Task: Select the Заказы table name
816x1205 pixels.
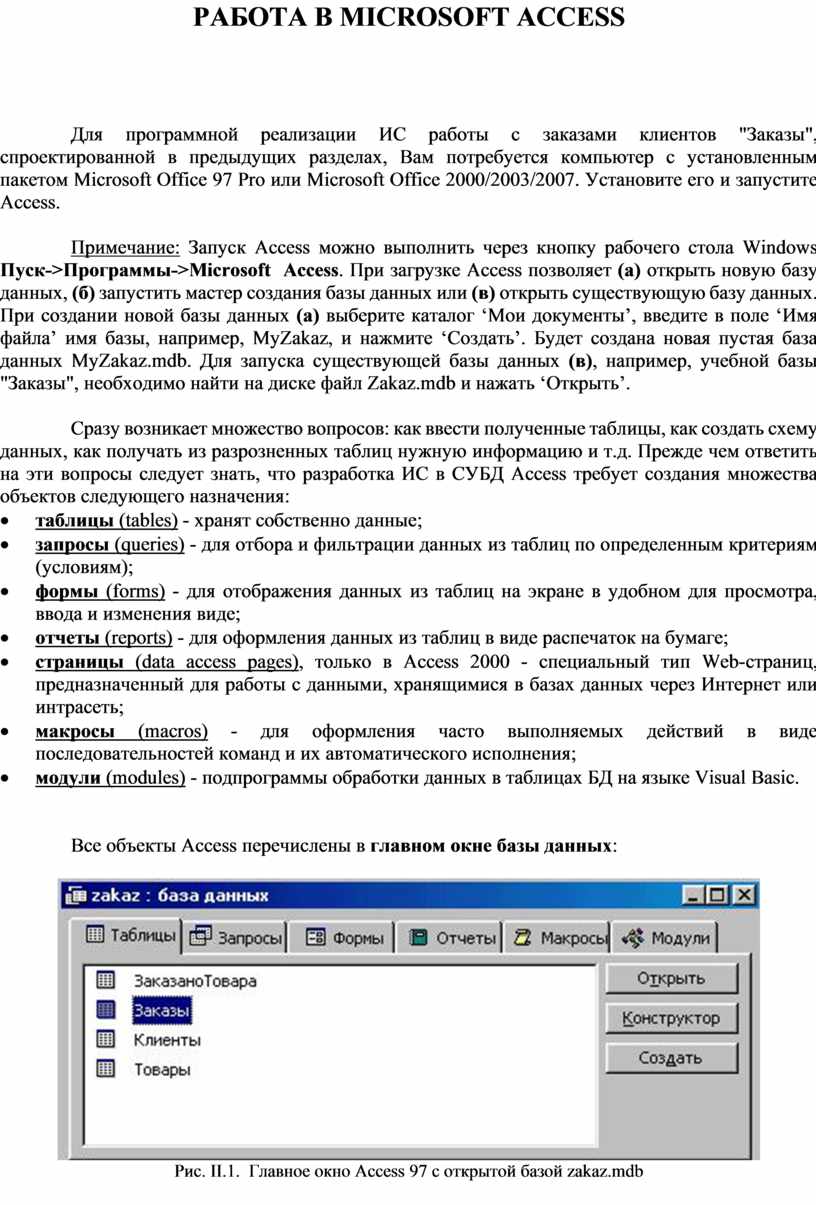Action: coord(161,1011)
